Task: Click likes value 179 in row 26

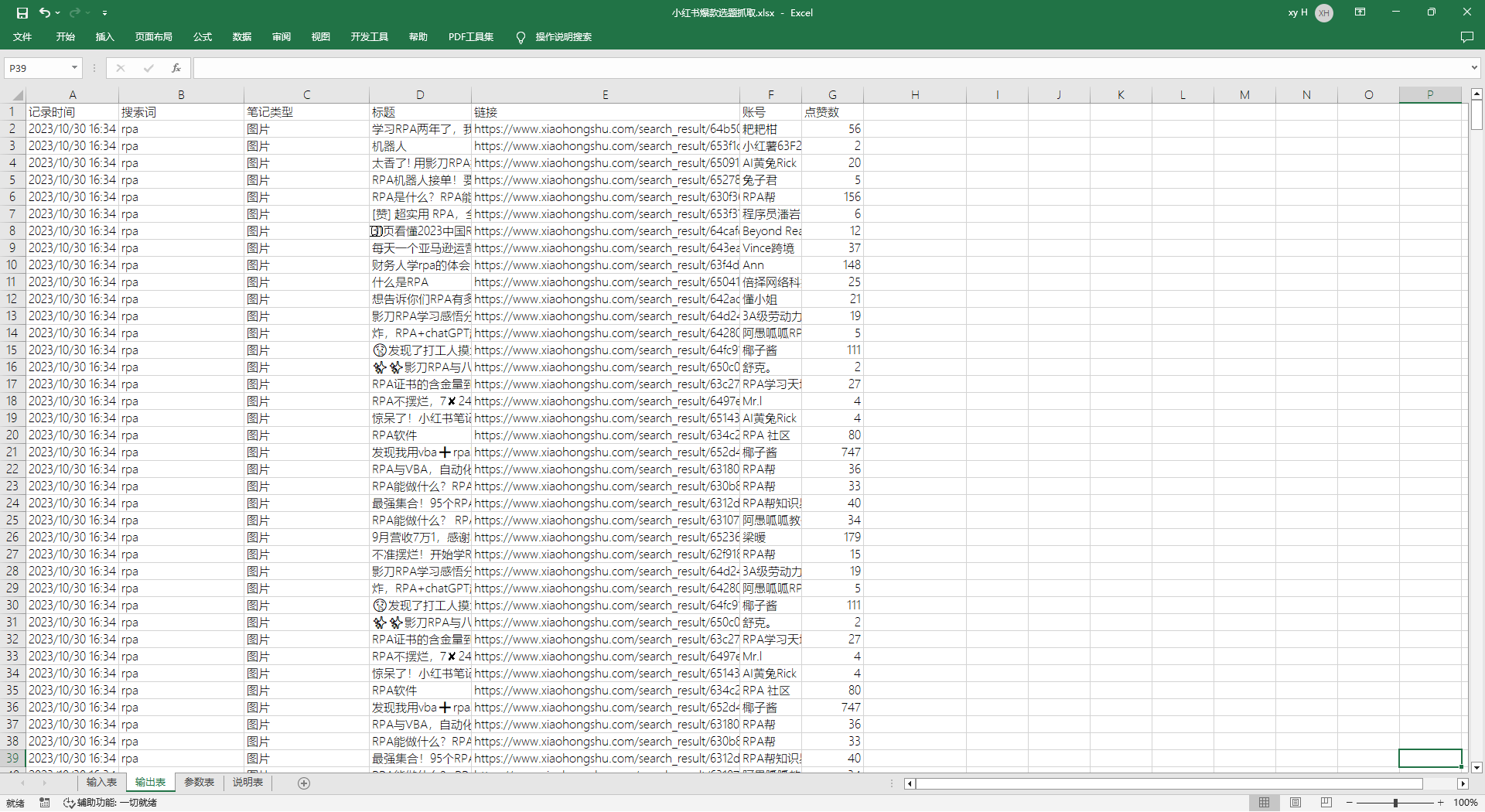Action: (832, 537)
